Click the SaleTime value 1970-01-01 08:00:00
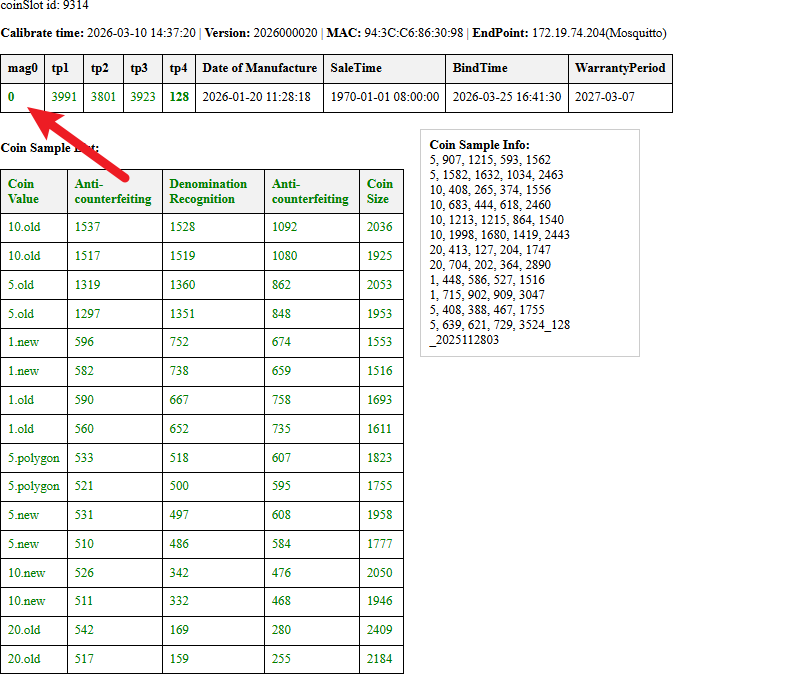The image size is (791, 685). point(384,97)
